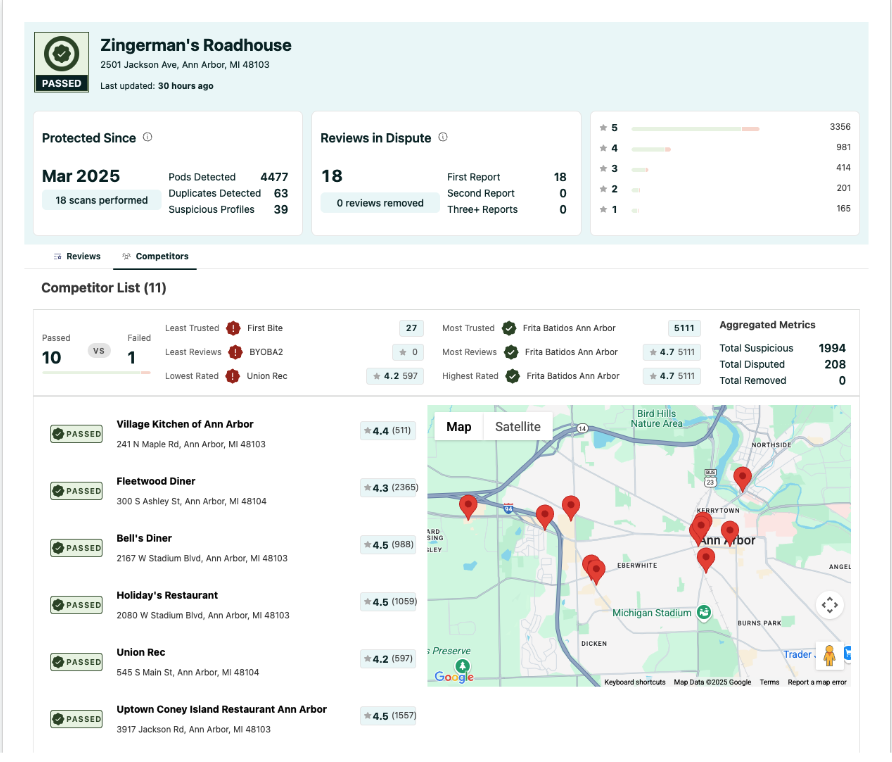Viewport: 892px width, 762px height.
Task: Click the PASSED badge for Bell's Diner
Action: [77, 548]
